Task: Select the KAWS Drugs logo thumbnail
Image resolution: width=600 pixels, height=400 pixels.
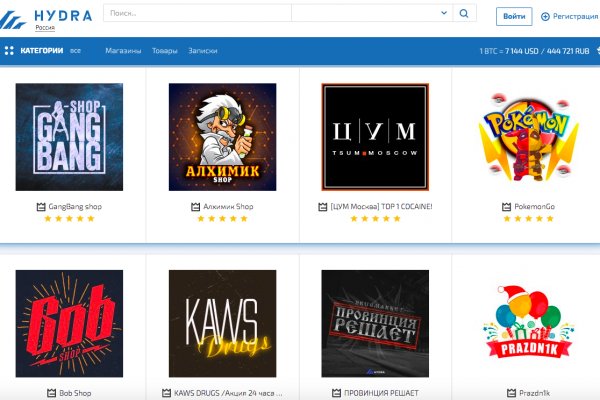Action: click(x=222, y=322)
